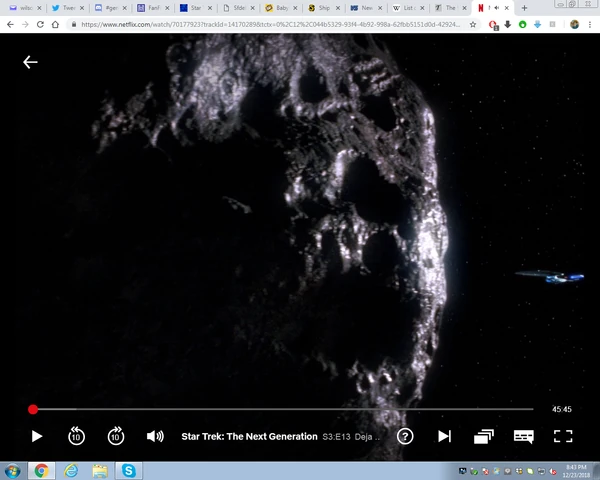The width and height of the screenshot is (600, 480).
Task: Skip to the next episode
Action: (x=444, y=436)
